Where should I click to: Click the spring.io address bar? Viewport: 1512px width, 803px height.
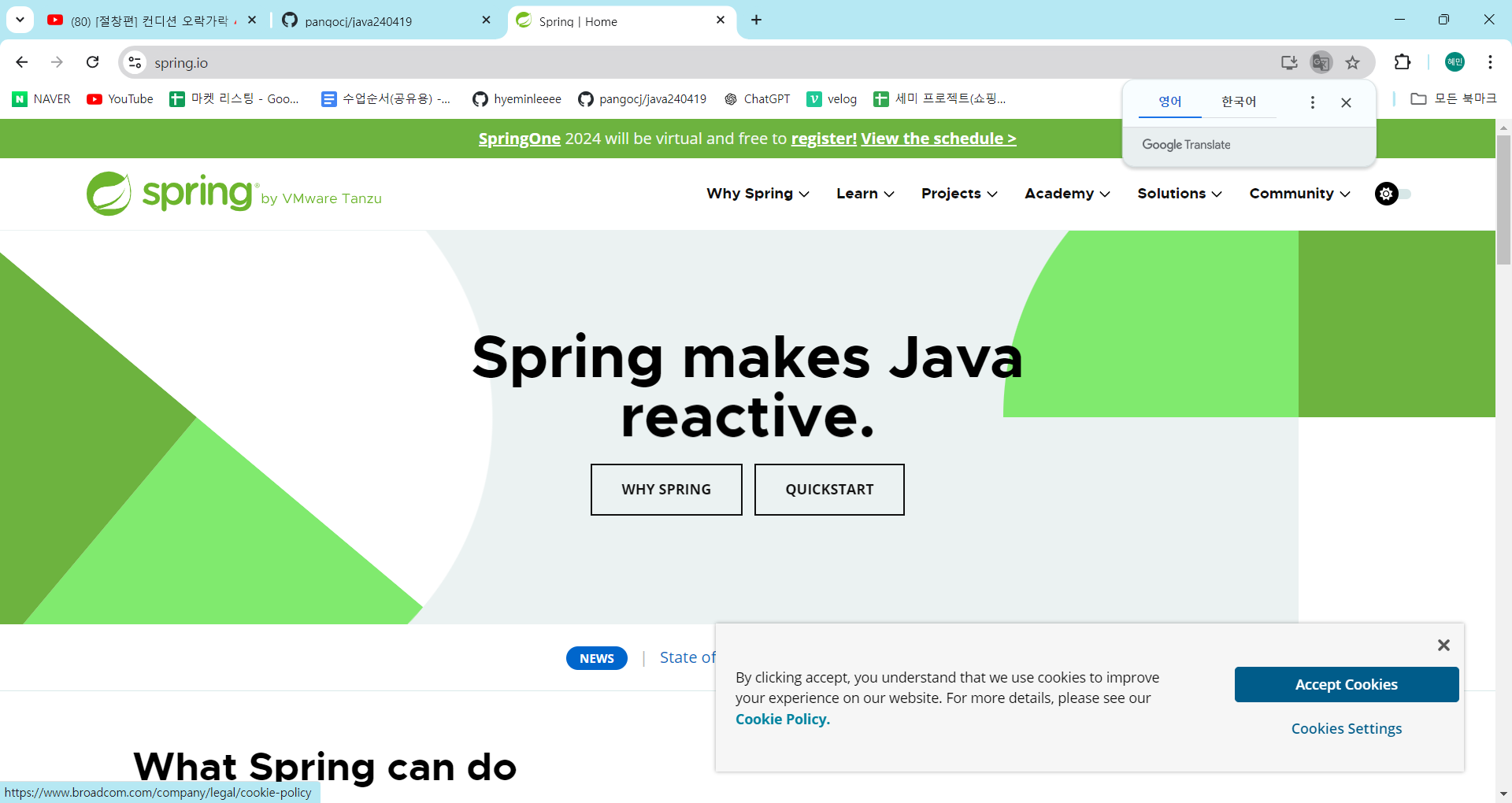709,62
